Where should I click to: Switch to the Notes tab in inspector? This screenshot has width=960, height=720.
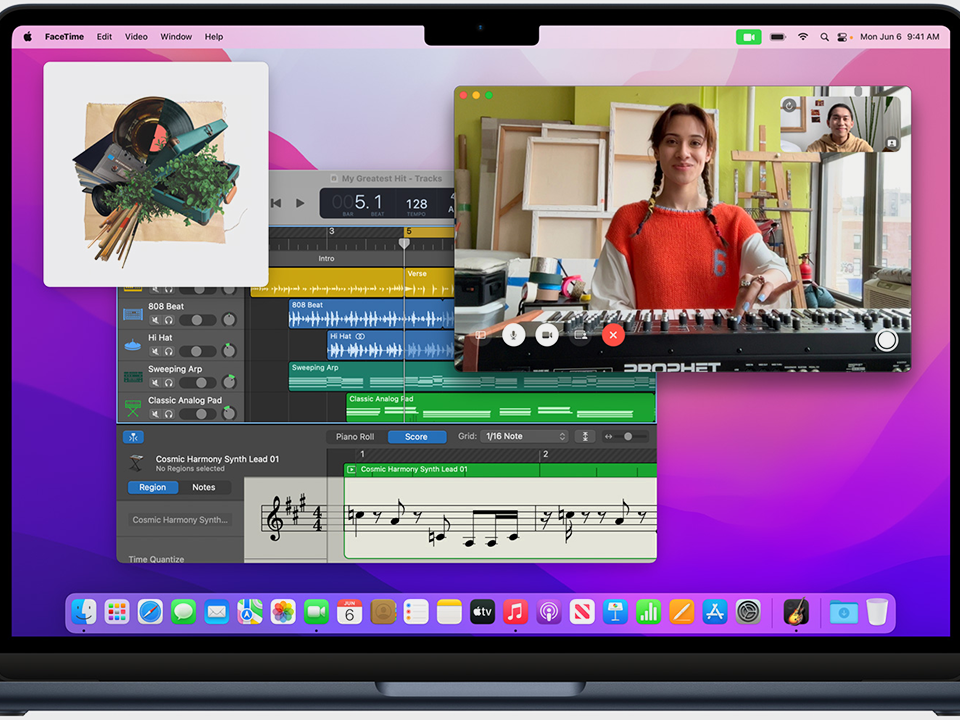[204, 487]
